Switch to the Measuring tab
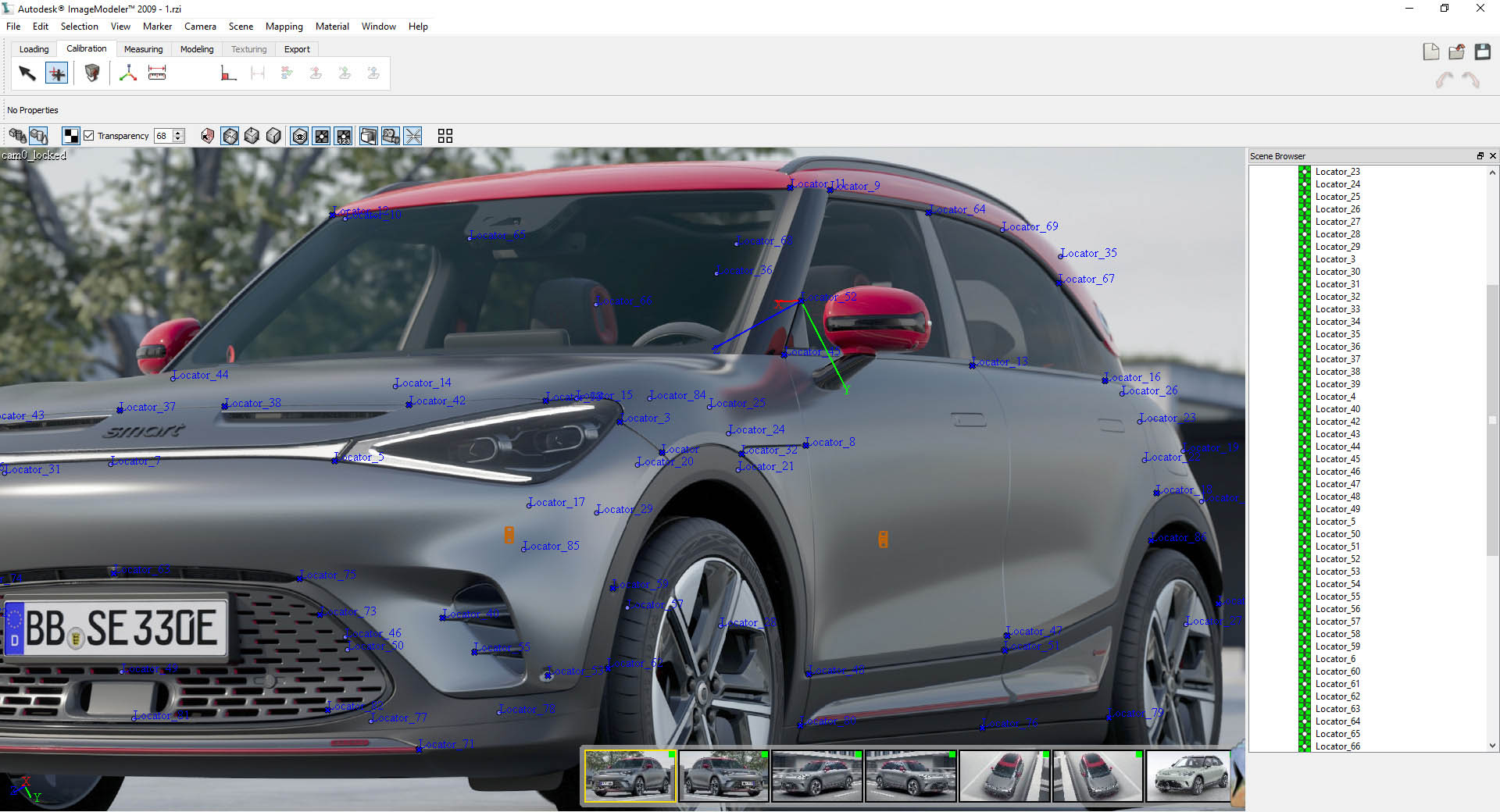The image size is (1500, 812). [143, 49]
